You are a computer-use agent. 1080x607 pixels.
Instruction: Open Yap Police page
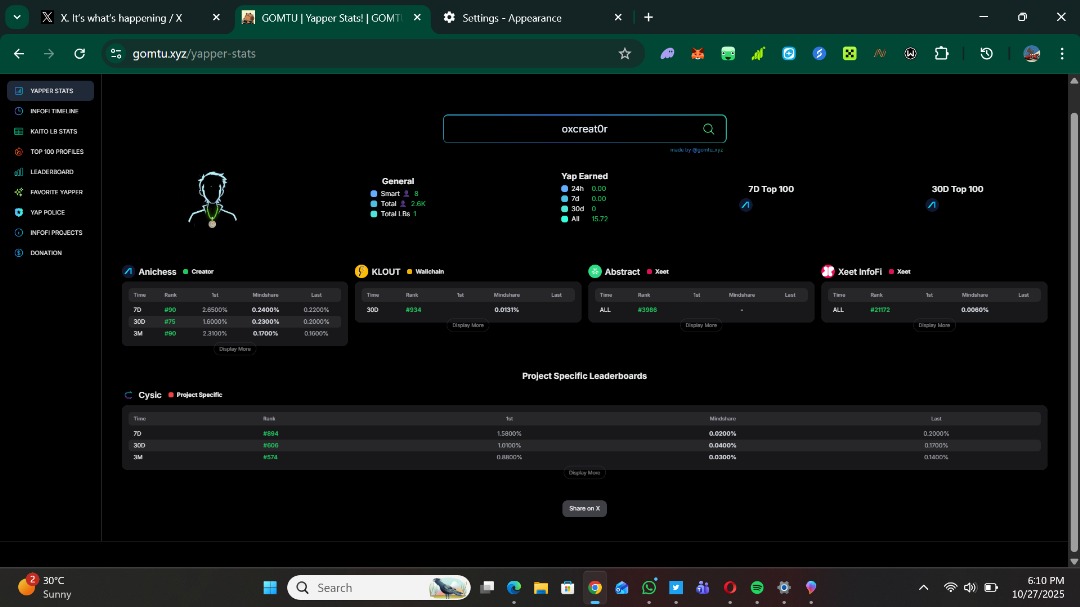[50, 212]
